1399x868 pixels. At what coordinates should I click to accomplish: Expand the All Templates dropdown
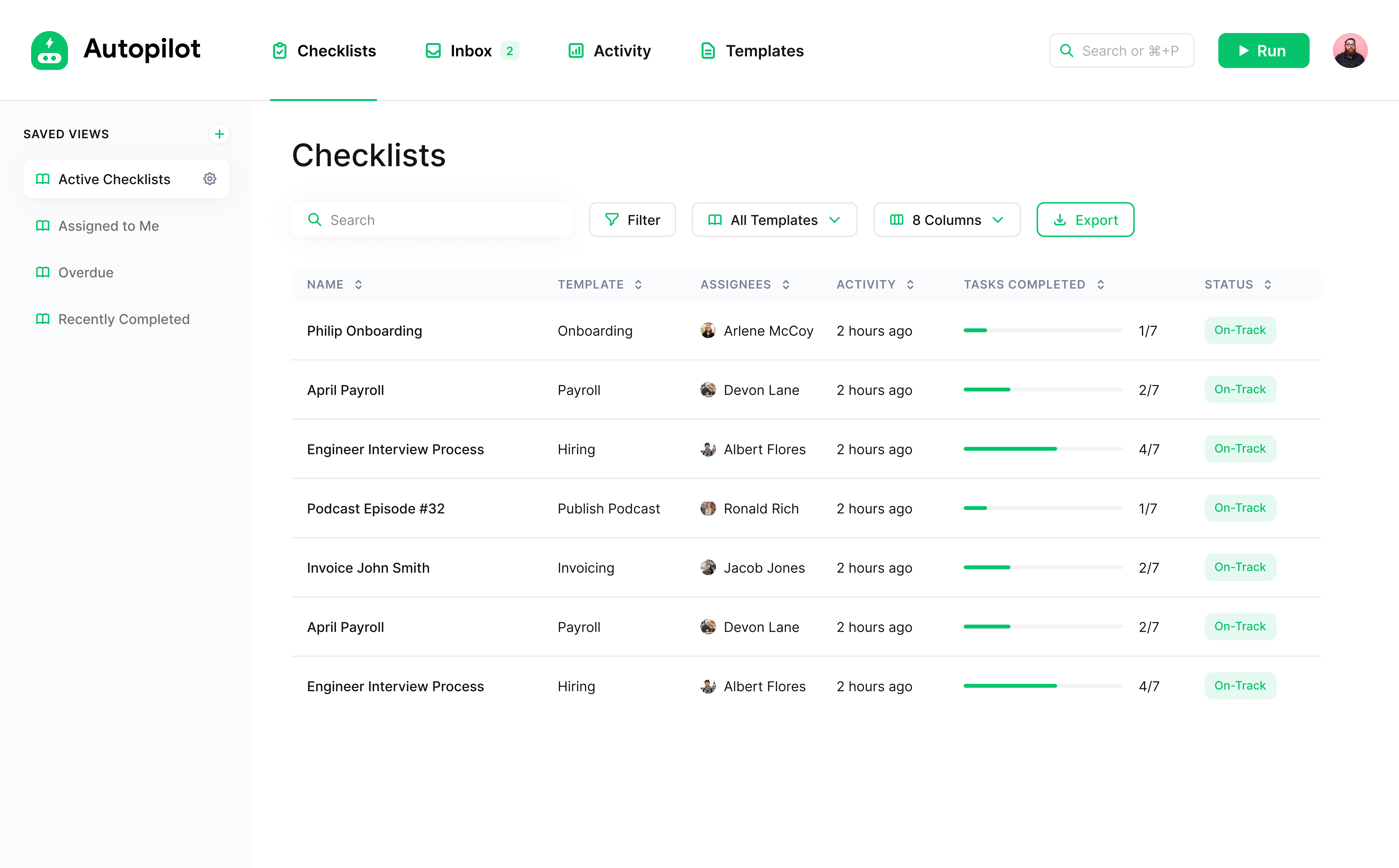(x=774, y=220)
